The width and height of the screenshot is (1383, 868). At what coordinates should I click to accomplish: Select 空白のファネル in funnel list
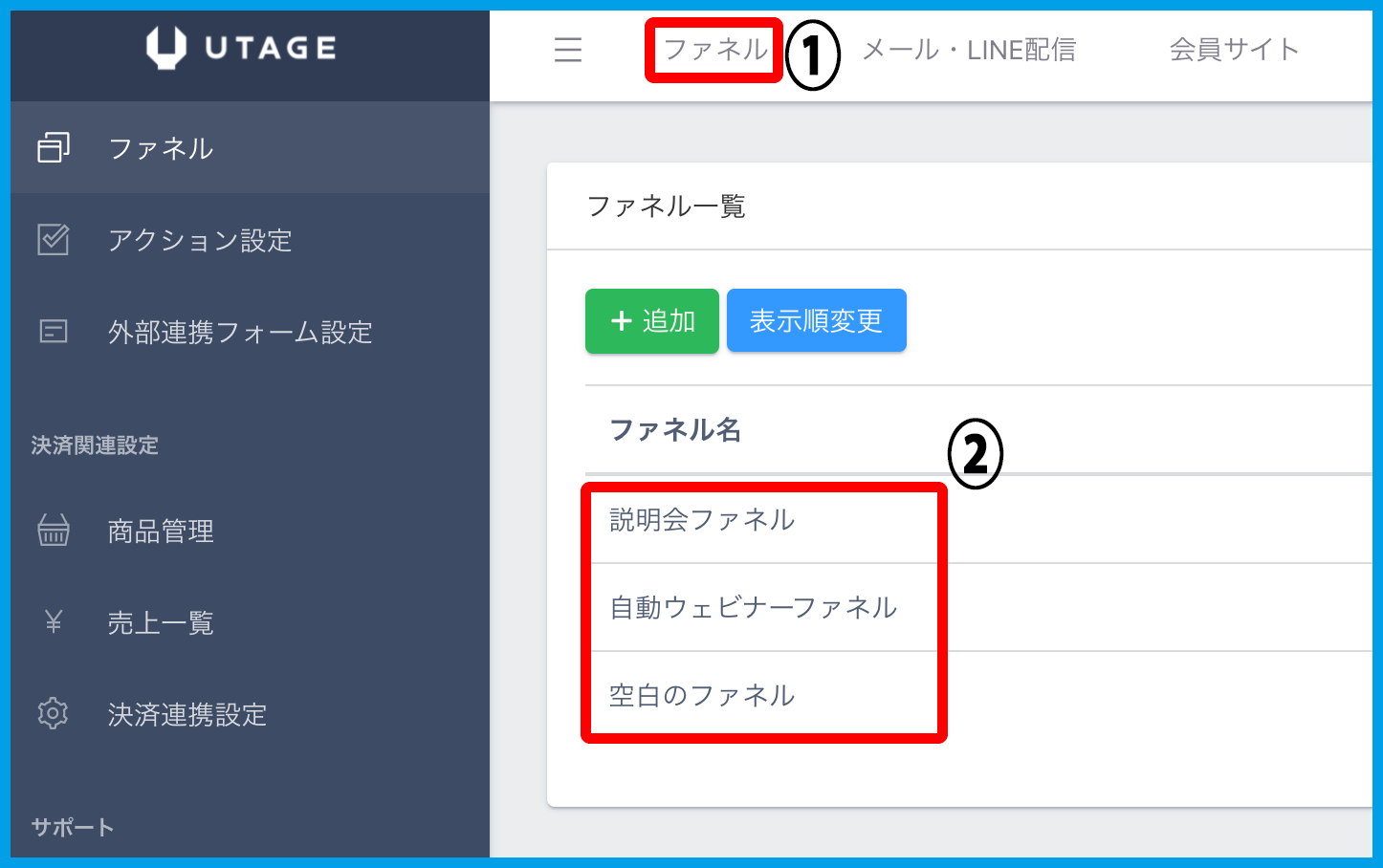point(702,696)
